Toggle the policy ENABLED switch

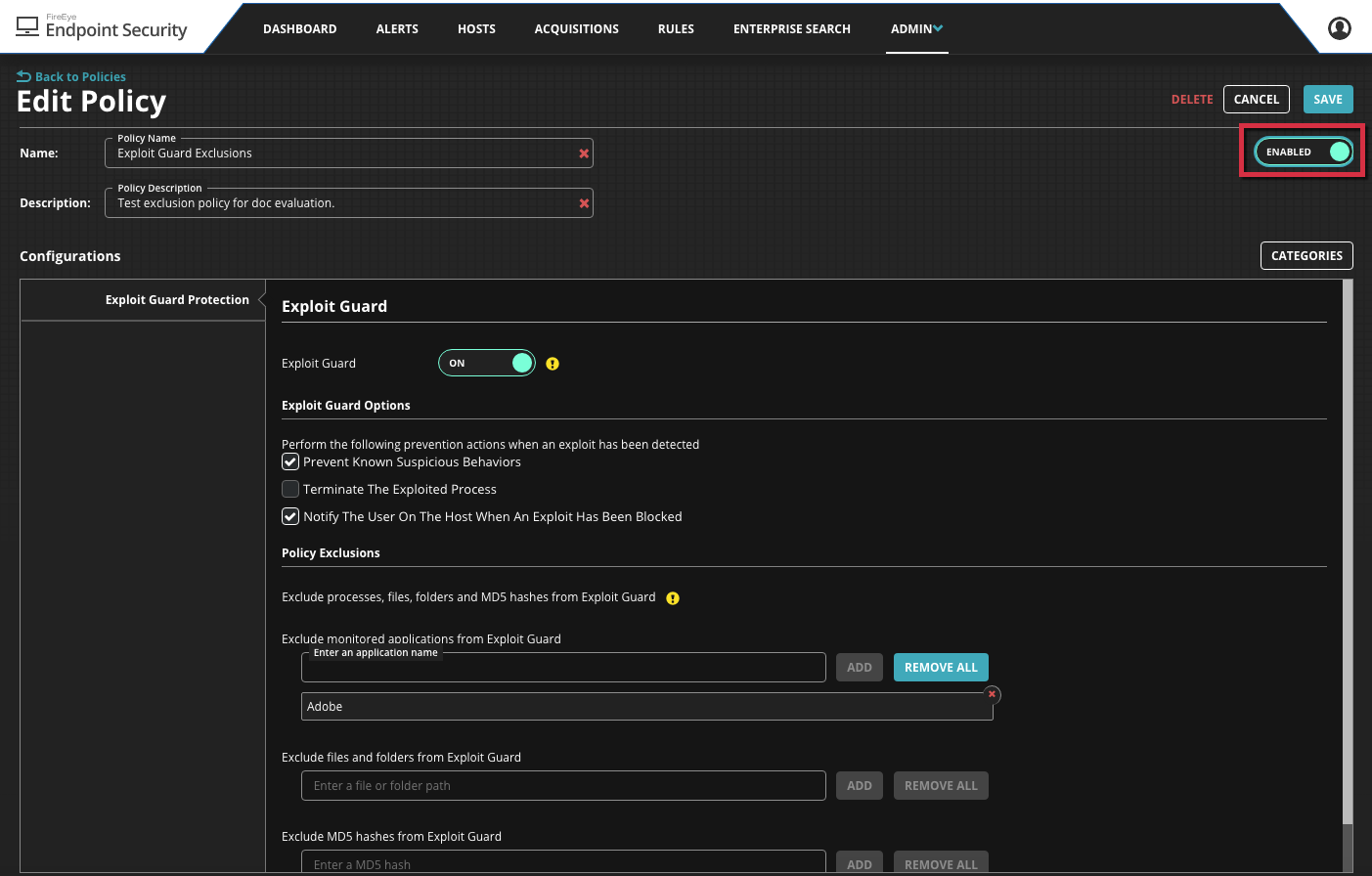[x=1304, y=152]
